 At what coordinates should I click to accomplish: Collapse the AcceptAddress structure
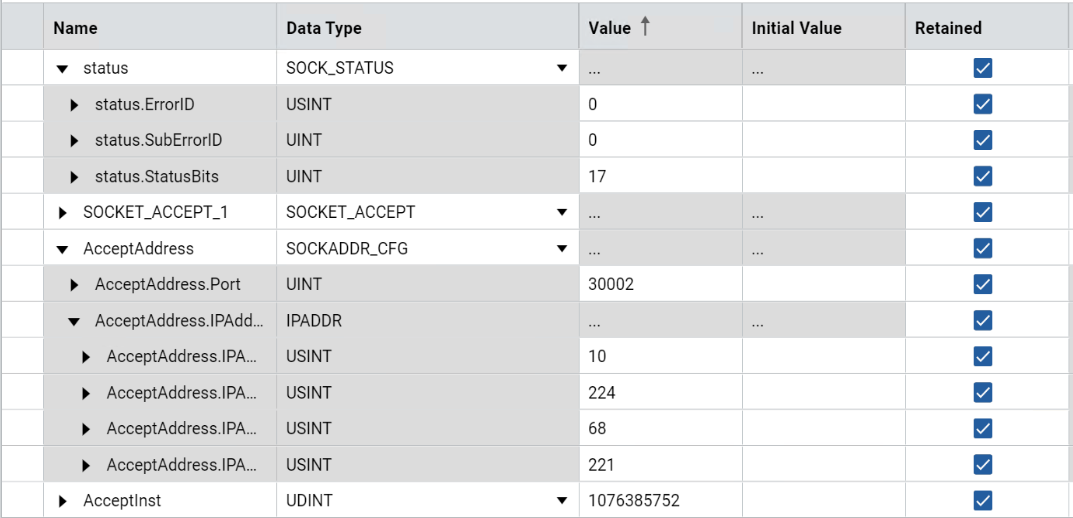click(x=63, y=249)
